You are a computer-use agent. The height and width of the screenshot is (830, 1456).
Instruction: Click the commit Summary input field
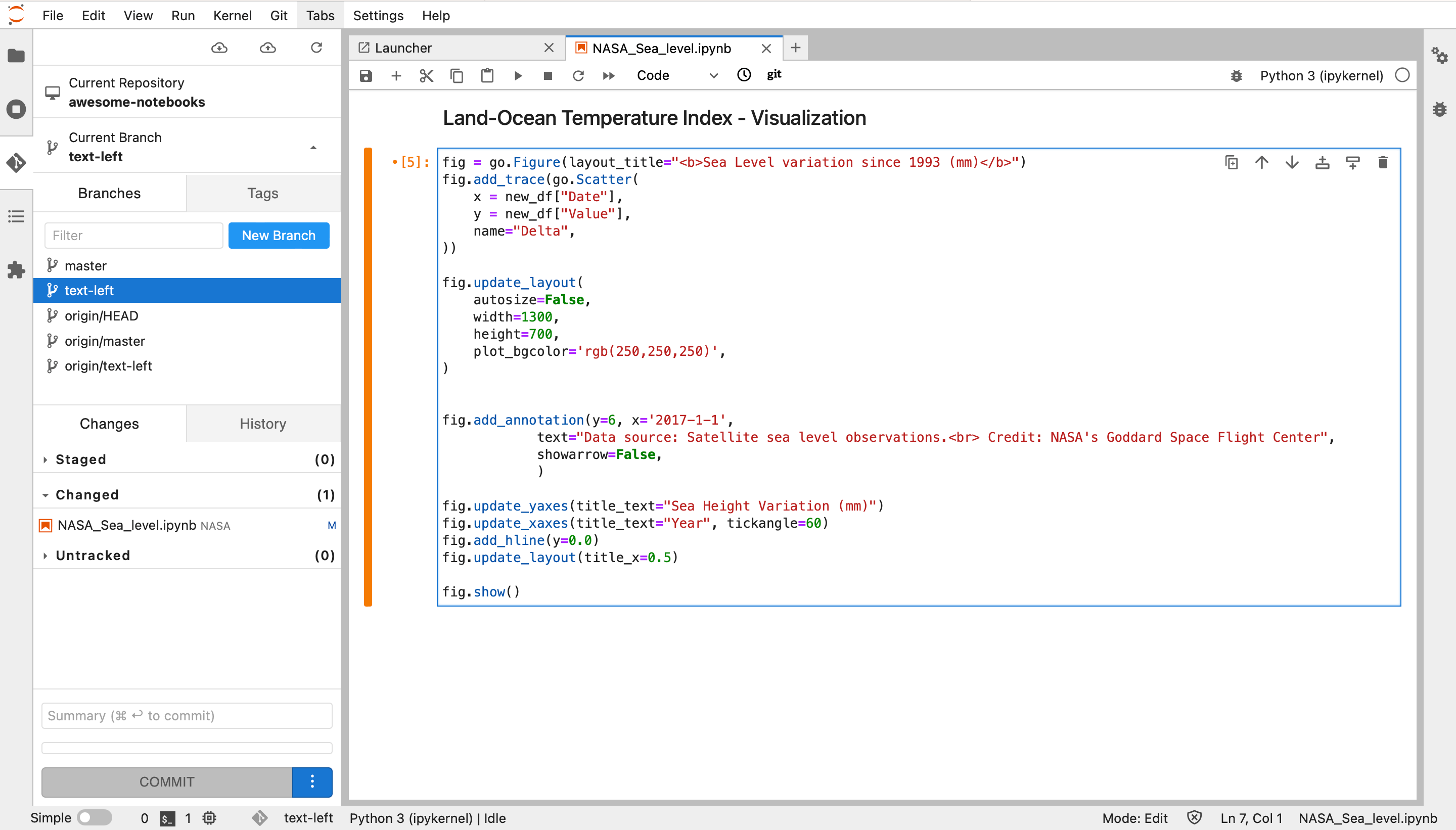(x=187, y=715)
